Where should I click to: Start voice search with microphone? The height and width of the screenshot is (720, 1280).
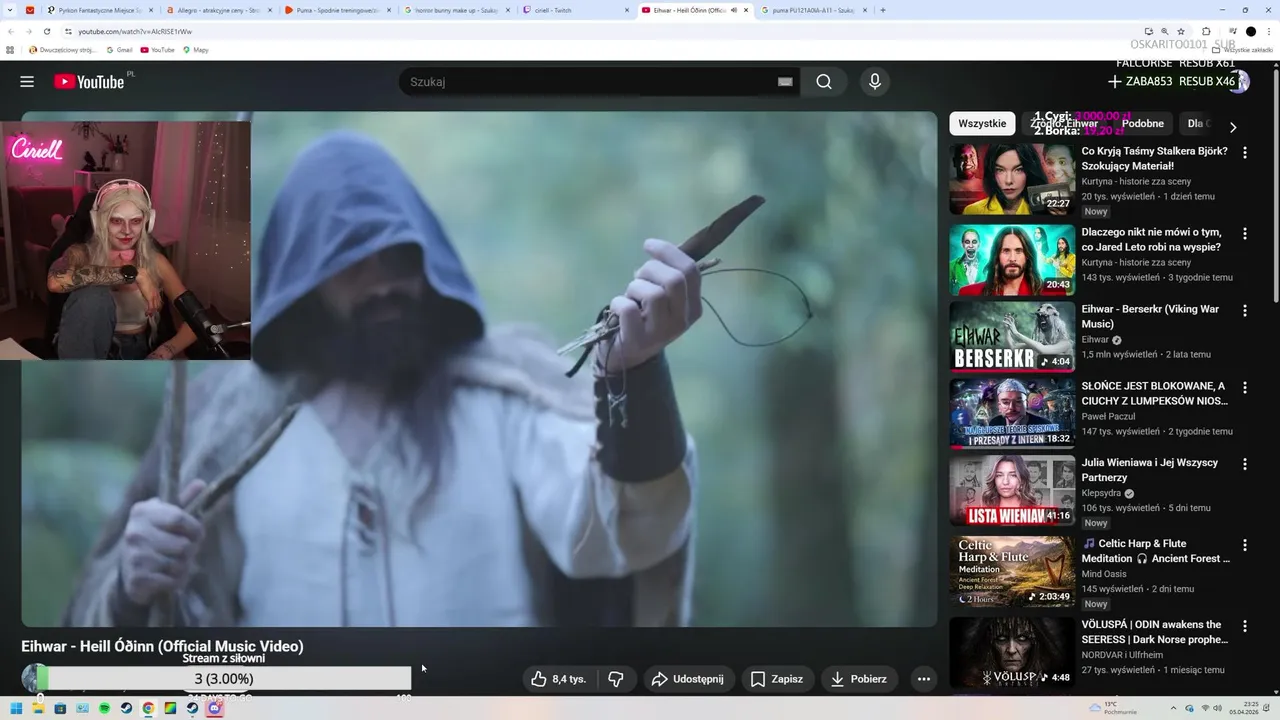tap(875, 82)
